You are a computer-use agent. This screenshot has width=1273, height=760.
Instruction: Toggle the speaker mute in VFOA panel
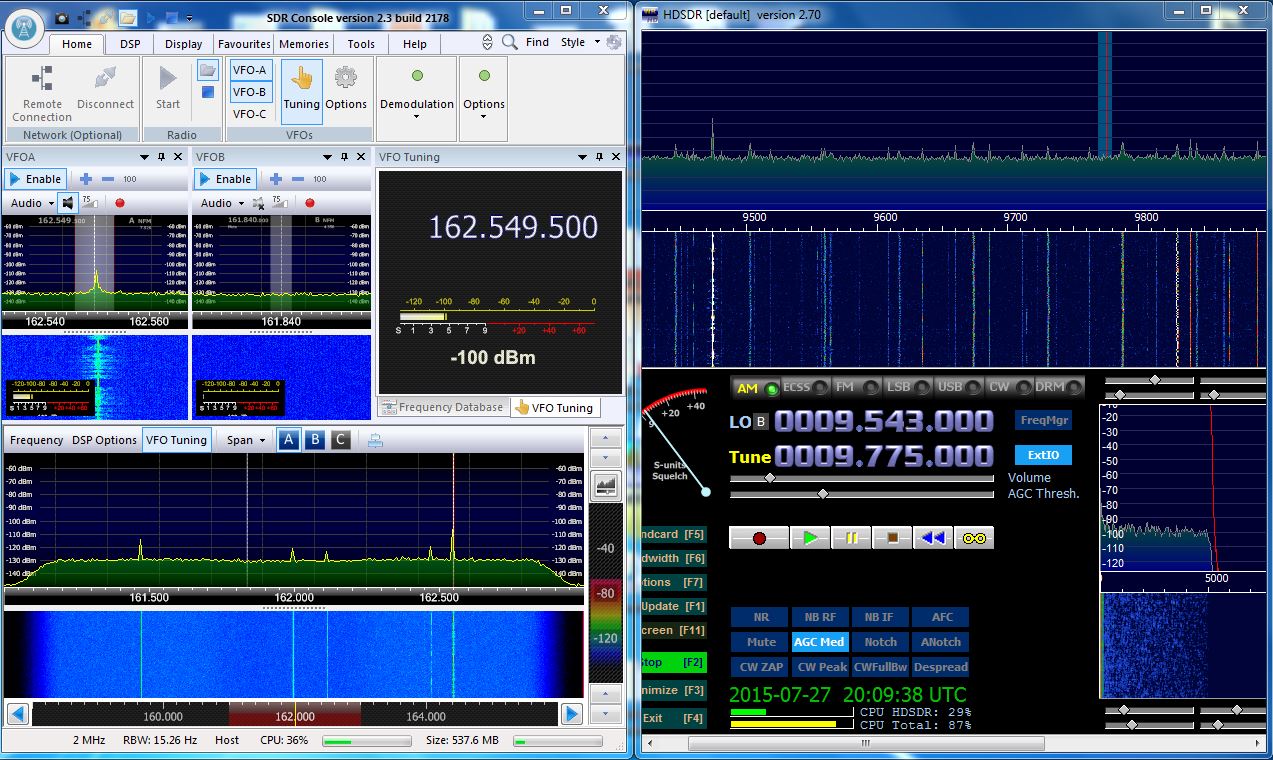(x=67, y=203)
